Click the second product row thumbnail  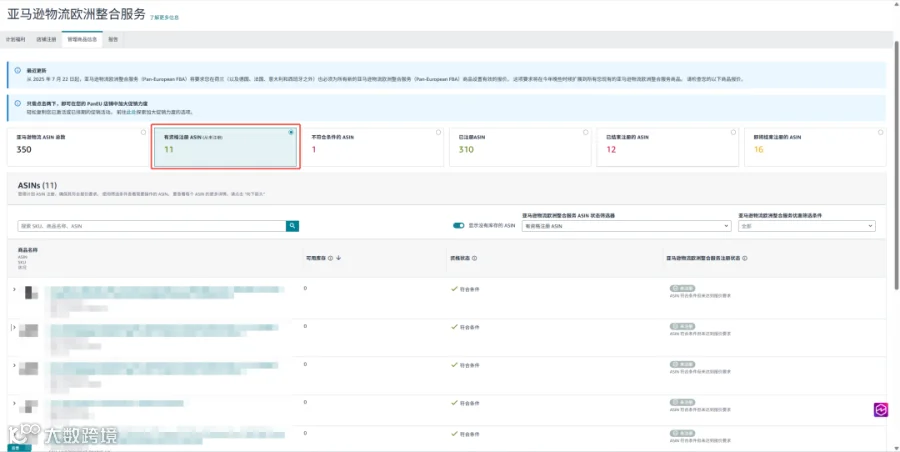click(x=28, y=331)
